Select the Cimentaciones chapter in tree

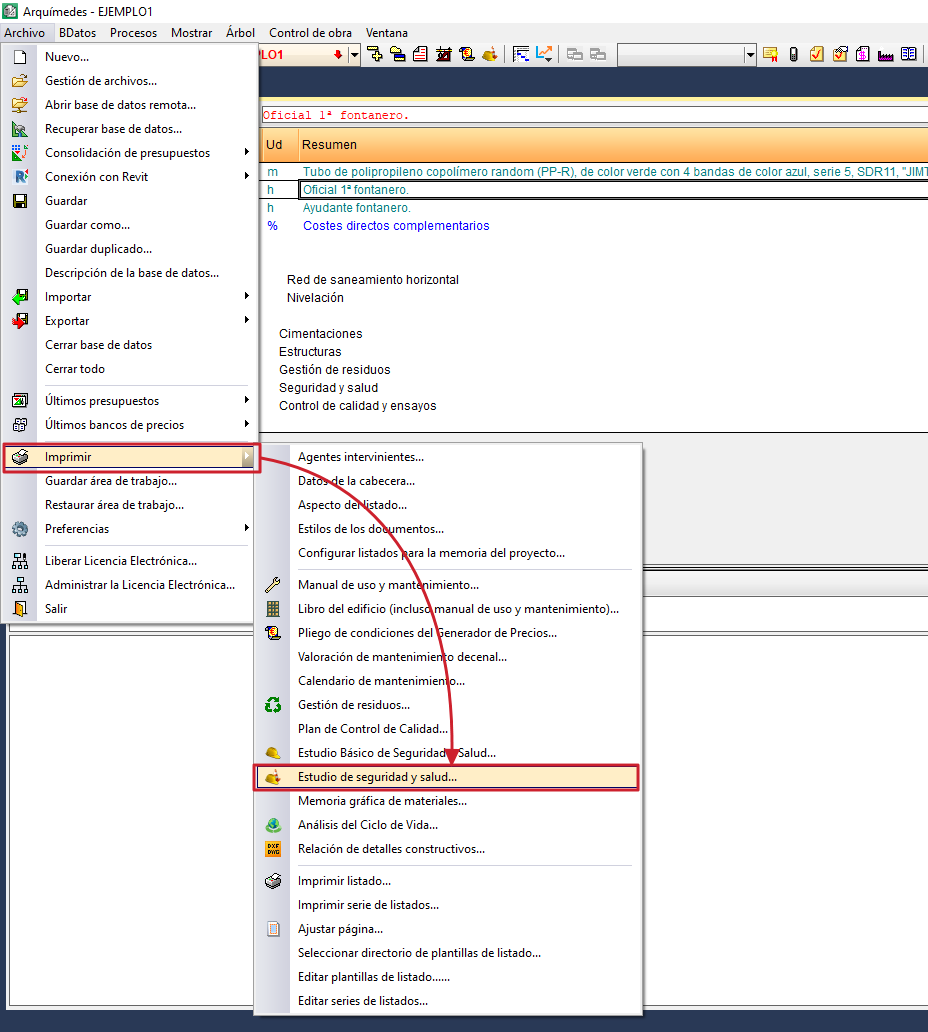pos(320,334)
